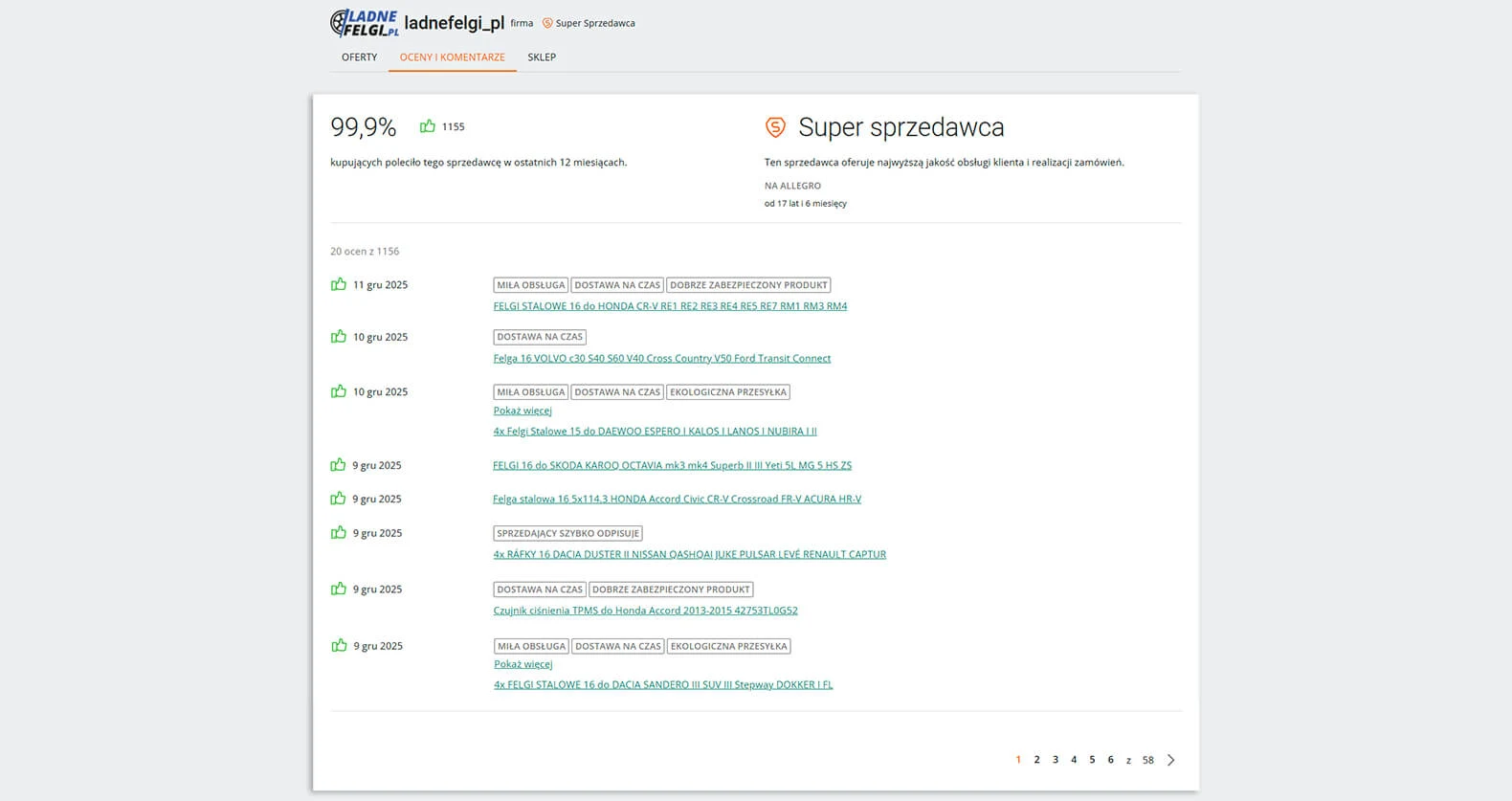Click the Super Sprzedawca badge icon in header
The height and width of the screenshot is (801, 1512).
click(x=547, y=23)
